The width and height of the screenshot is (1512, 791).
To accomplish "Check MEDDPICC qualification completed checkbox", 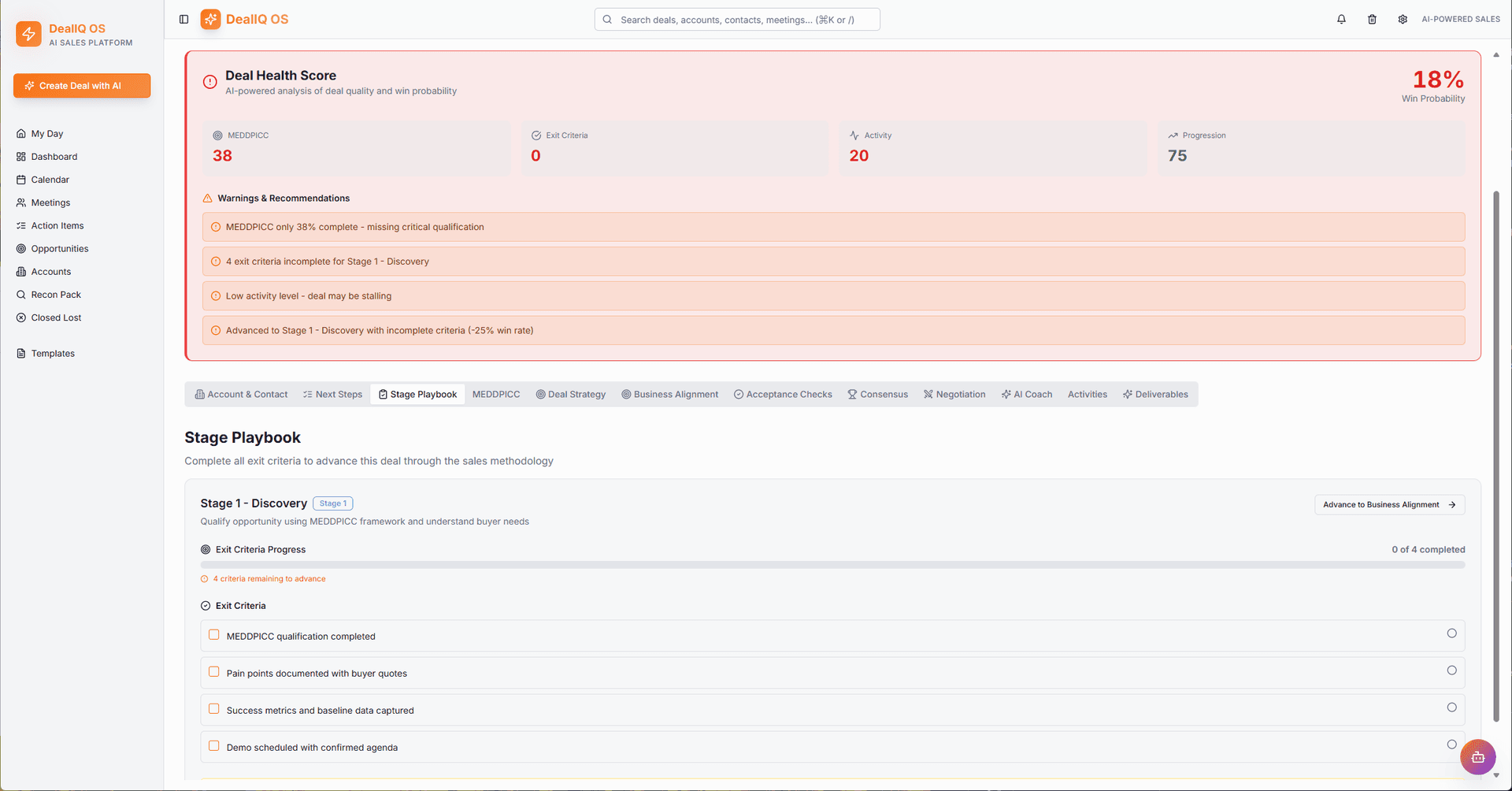I will [x=214, y=635].
